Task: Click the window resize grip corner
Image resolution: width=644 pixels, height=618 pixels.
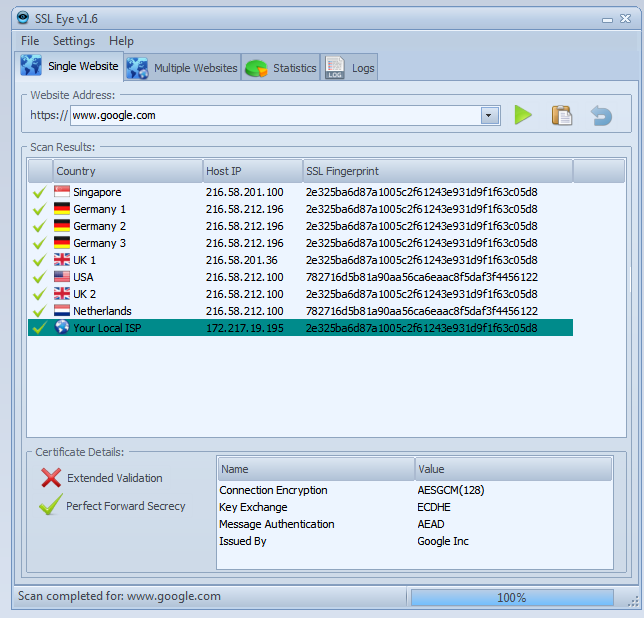Action: coord(633,601)
